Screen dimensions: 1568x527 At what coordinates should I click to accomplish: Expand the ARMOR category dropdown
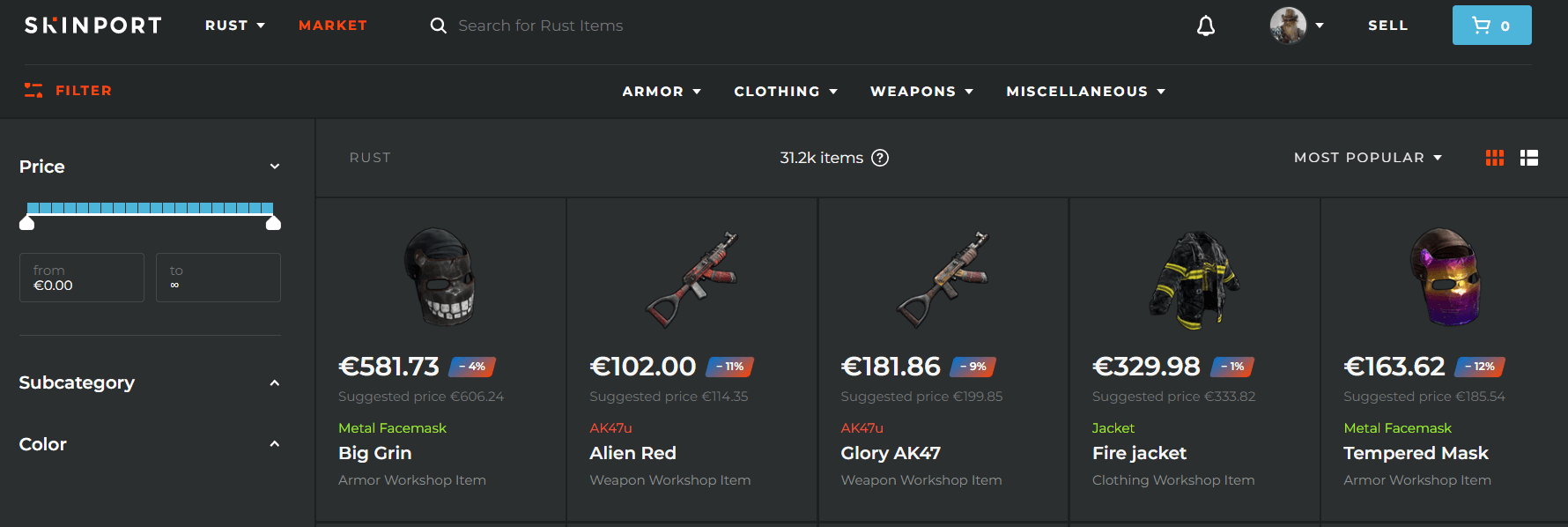[662, 91]
